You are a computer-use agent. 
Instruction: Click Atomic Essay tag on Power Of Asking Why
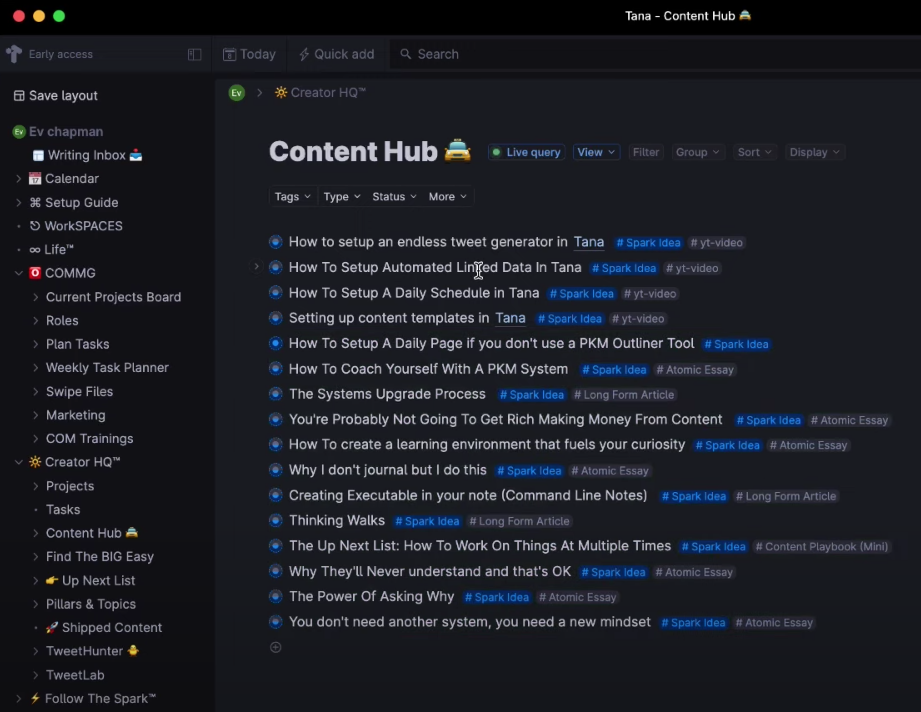pyautogui.click(x=577, y=597)
